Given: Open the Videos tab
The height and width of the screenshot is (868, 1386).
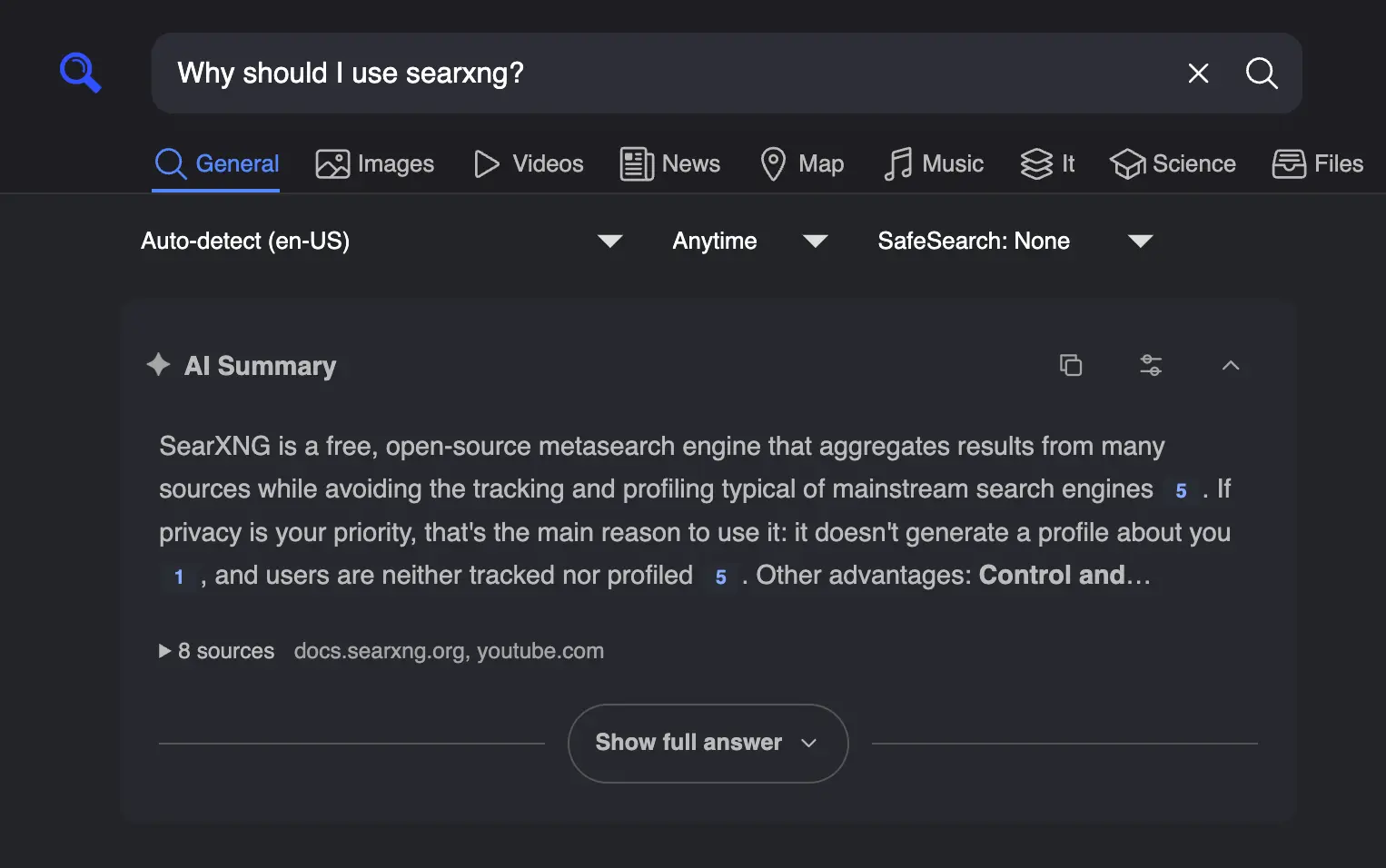Looking at the screenshot, I should tap(529, 164).
